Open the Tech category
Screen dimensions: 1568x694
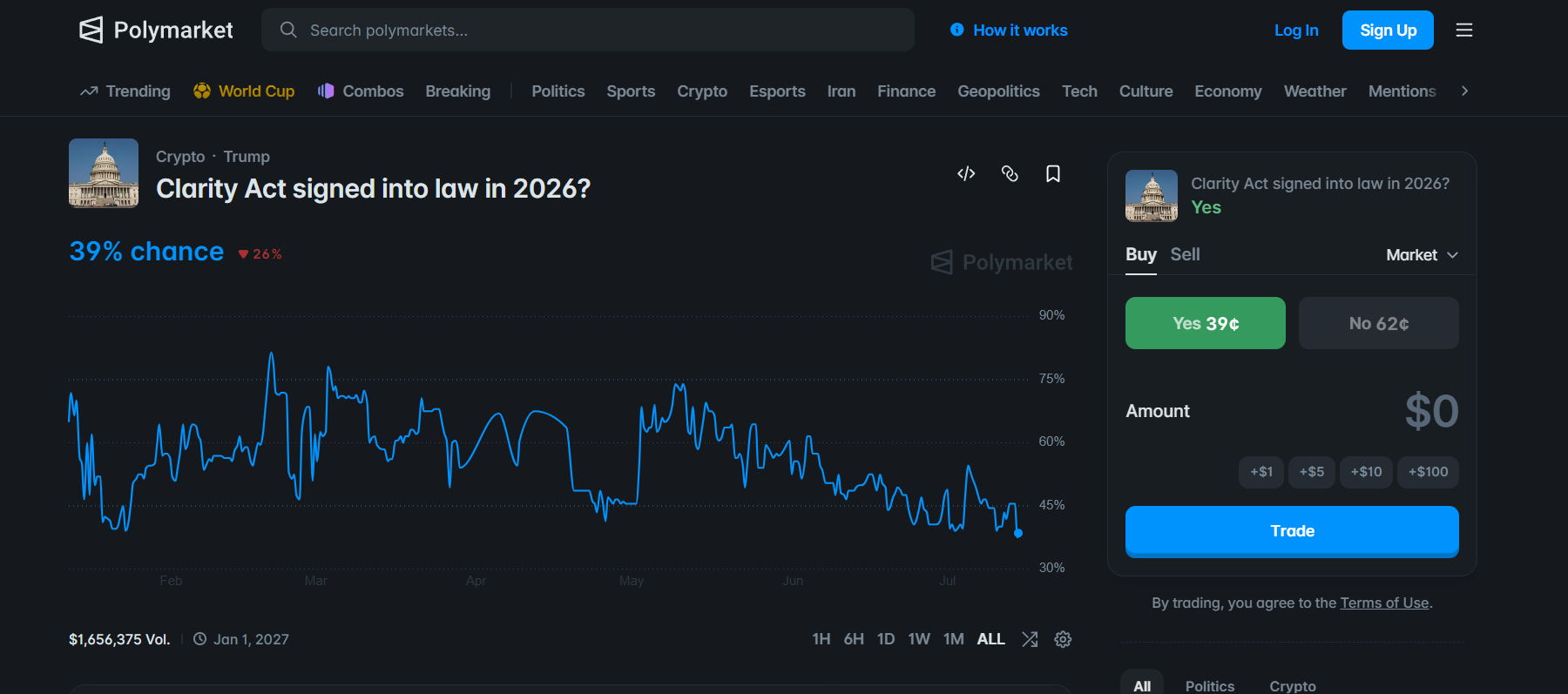pos(1079,91)
